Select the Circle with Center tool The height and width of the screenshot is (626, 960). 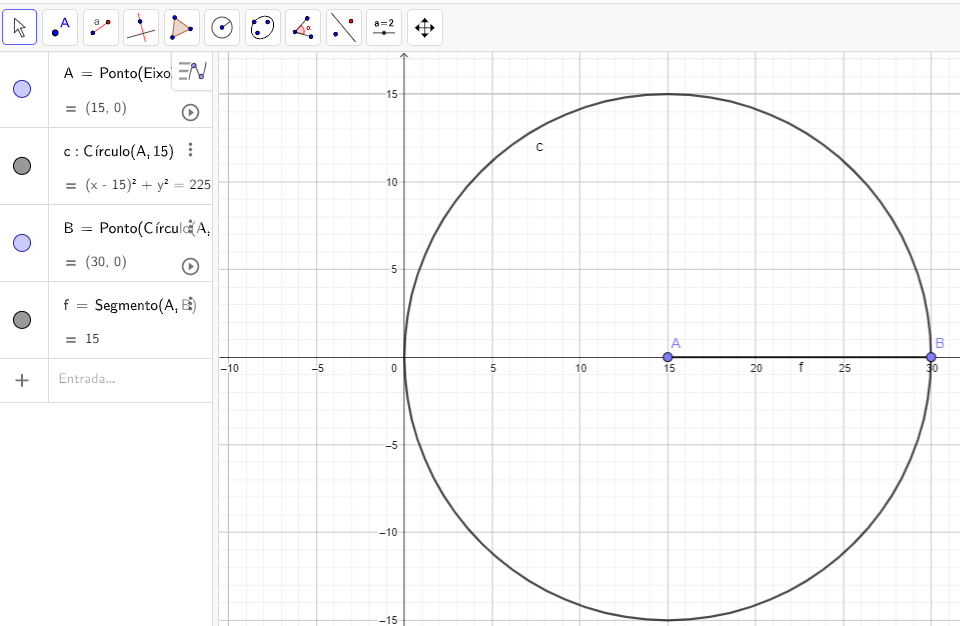(x=223, y=27)
